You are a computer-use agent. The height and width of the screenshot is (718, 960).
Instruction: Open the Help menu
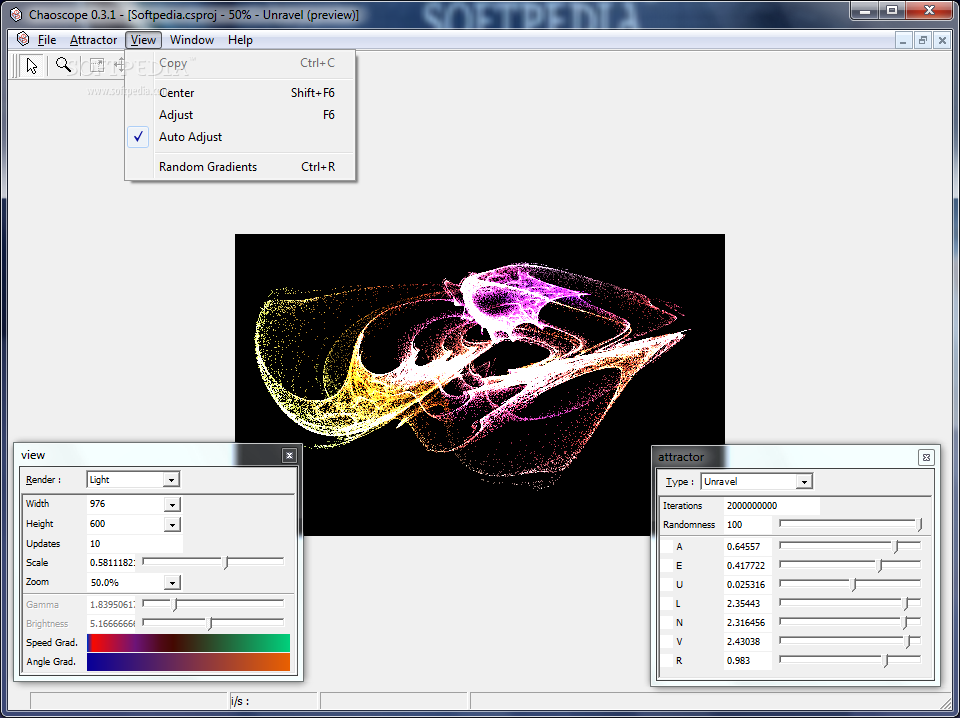click(x=240, y=40)
